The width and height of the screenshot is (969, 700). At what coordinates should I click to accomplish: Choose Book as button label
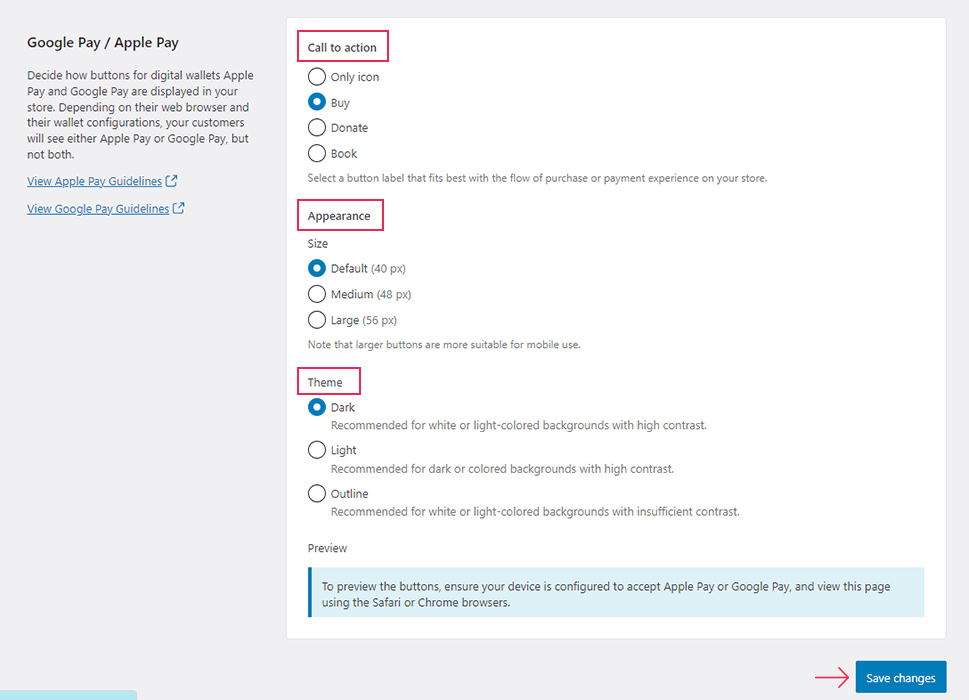click(x=316, y=153)
